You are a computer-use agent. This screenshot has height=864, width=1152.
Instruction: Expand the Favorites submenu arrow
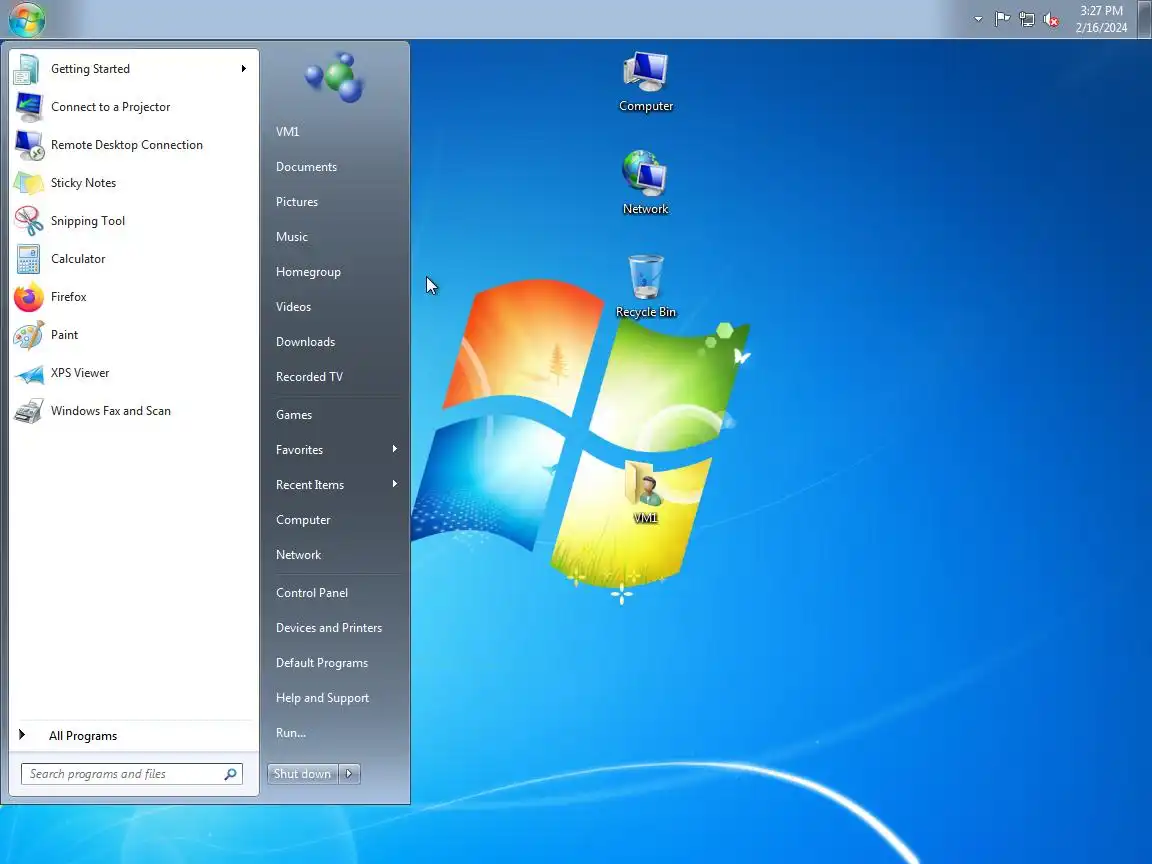point(395,449)
